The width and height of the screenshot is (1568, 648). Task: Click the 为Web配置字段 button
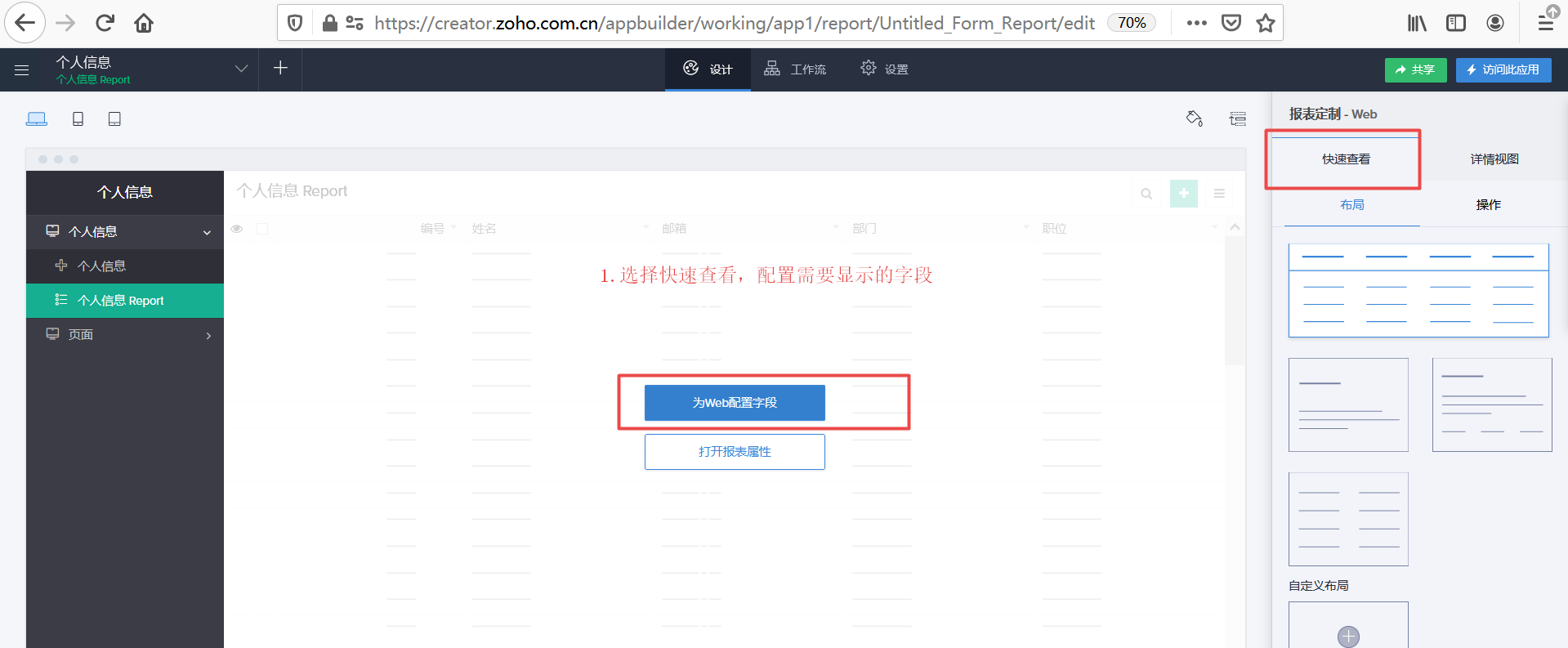coord(735,403)
